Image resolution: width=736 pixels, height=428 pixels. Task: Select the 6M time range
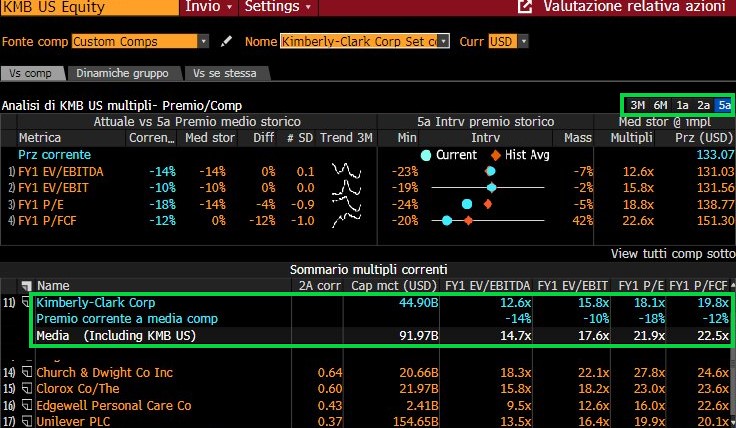click(660, 105)
